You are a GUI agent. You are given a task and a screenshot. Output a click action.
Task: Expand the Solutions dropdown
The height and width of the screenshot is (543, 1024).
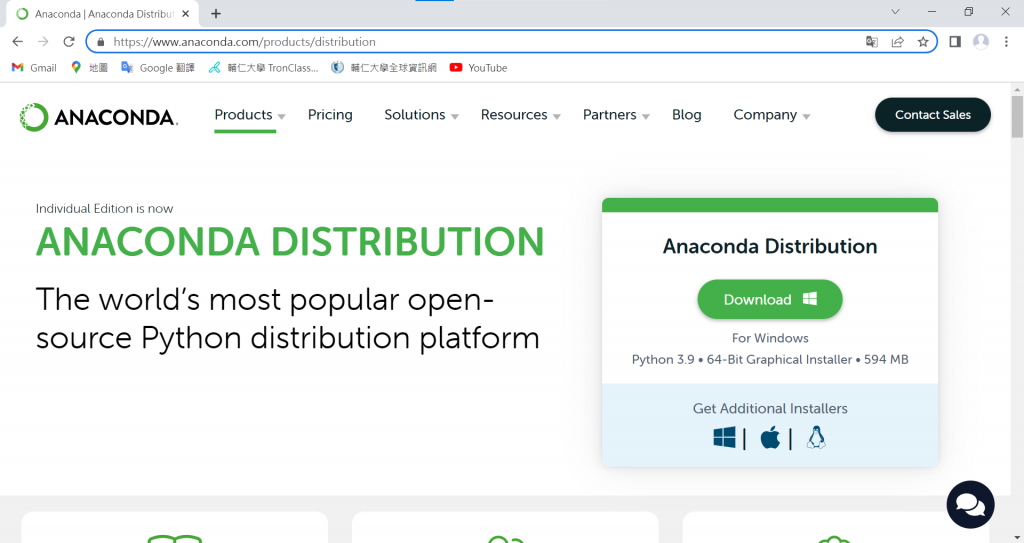[x=421, y=115]
